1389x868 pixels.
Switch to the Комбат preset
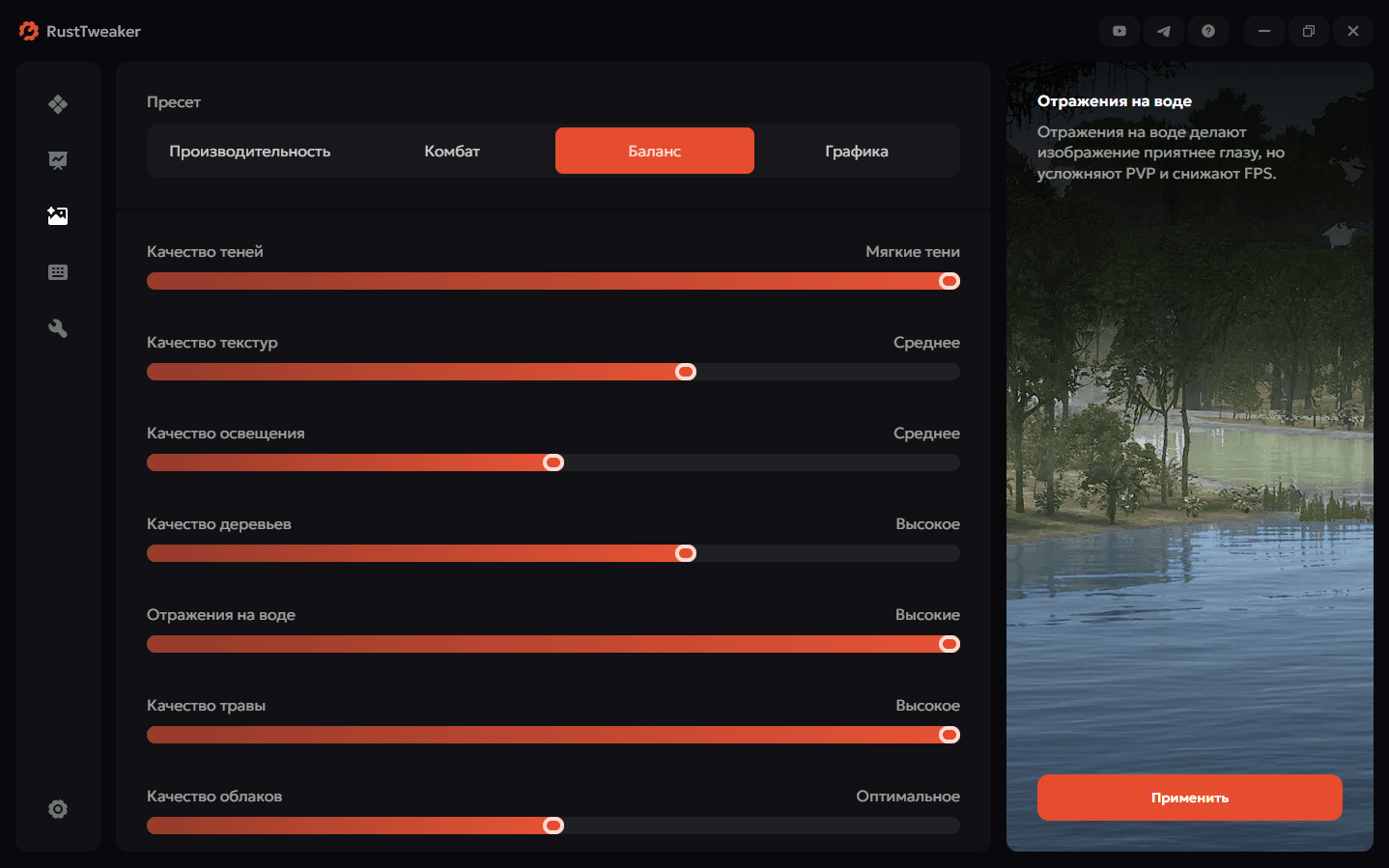(x=452, y=151)
